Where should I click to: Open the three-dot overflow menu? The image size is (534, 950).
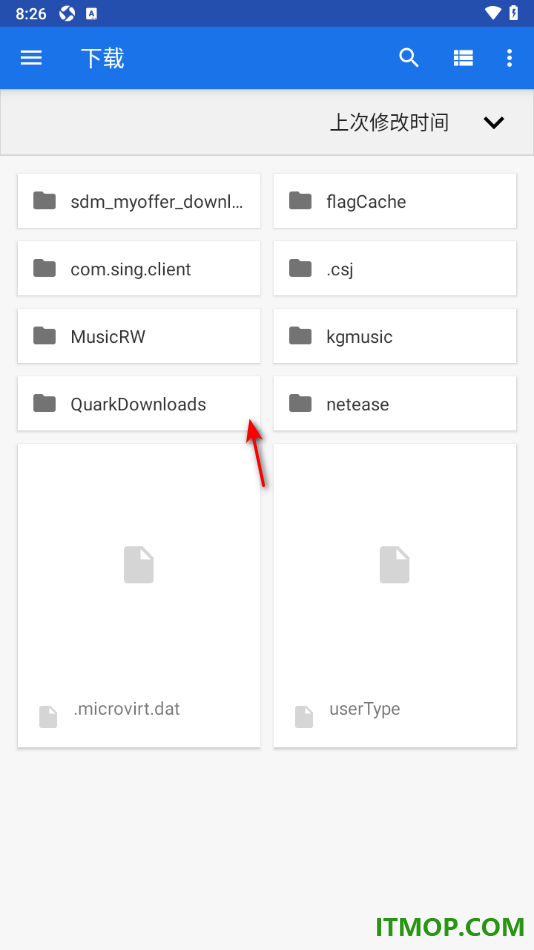[x=509, y=58]
